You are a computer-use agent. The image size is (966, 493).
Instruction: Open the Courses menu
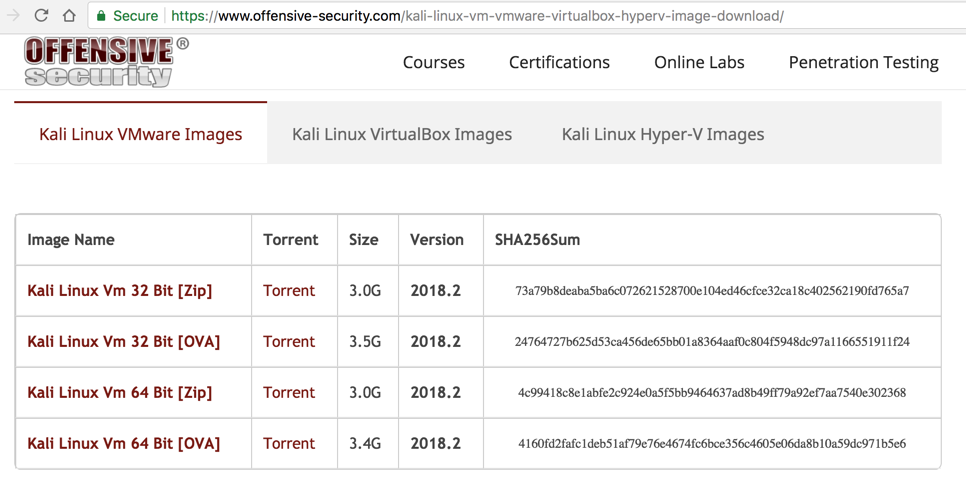tap(433, 62)
